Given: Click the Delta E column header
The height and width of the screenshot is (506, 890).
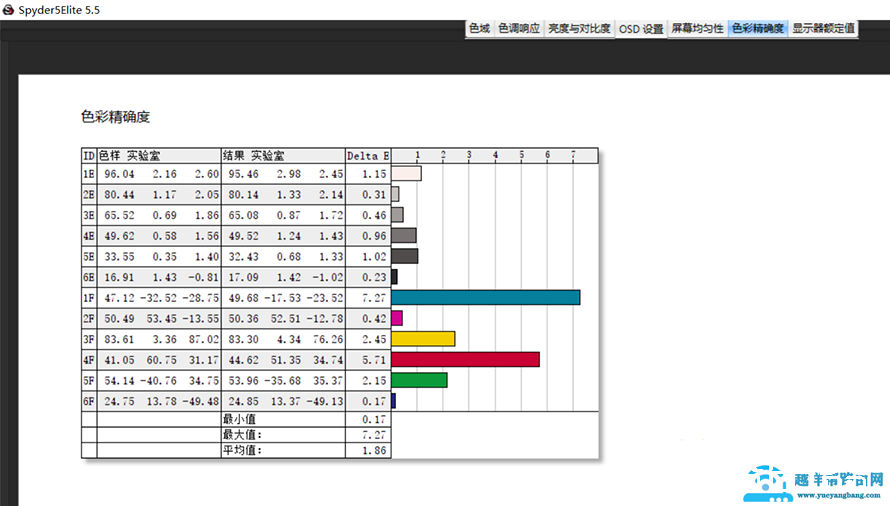Looking at the screenshot, I should [x=368, y=156].
